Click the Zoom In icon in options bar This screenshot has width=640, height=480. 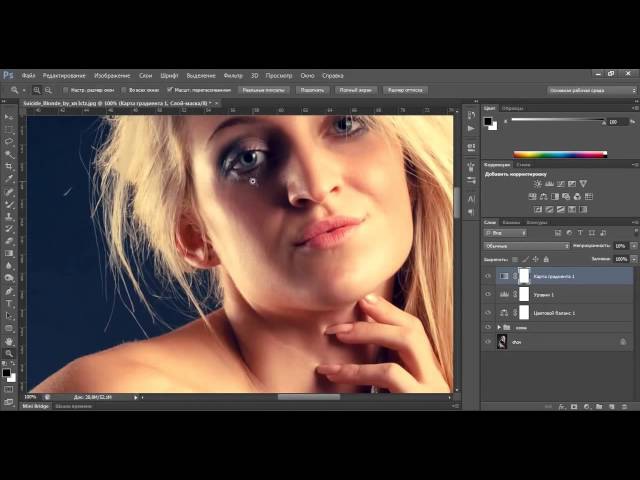(37, 90)
